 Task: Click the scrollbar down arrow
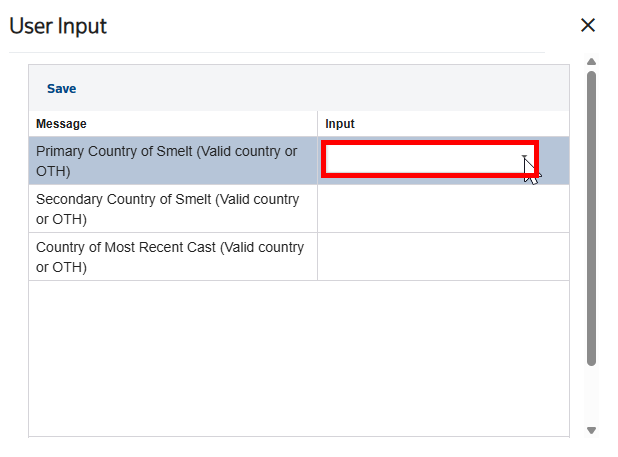(x=591, y=430)
